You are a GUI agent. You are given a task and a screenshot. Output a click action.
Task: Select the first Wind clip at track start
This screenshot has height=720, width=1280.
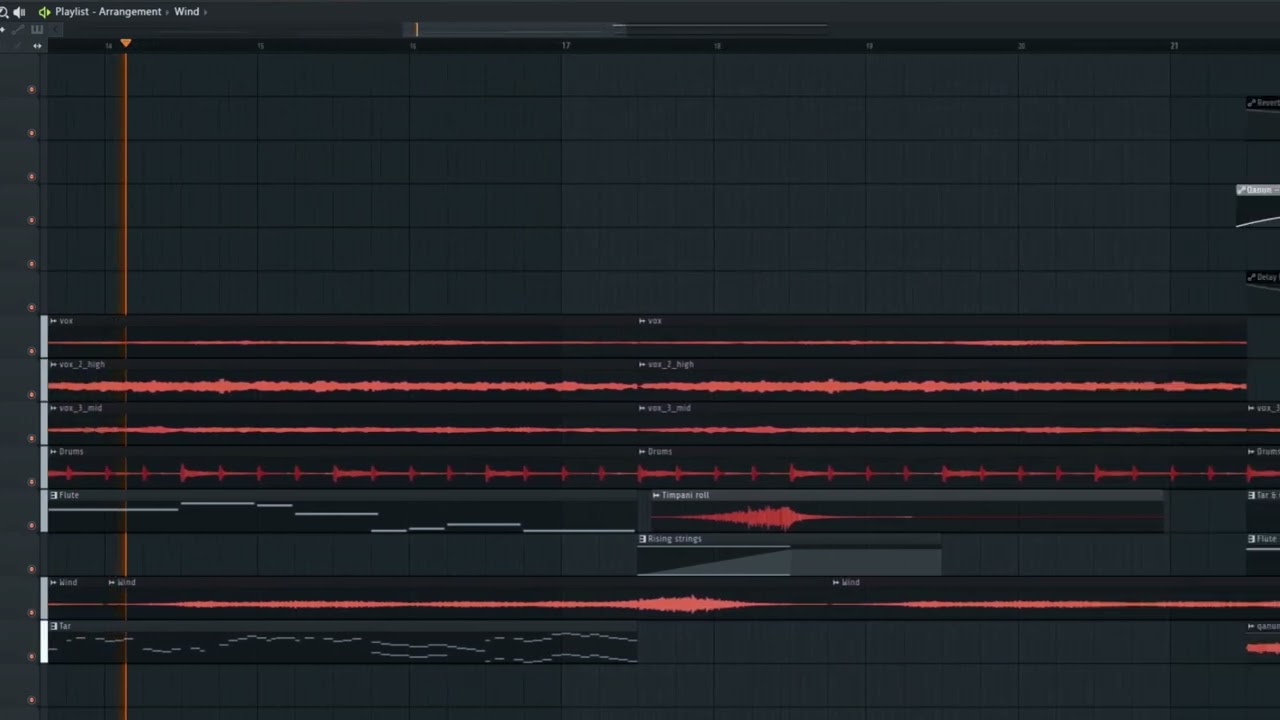(77, 598)
